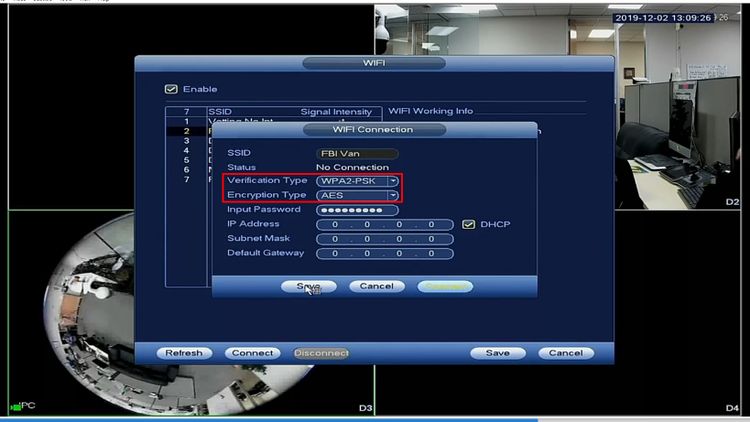Select row 6 in the SSID list

189,169
